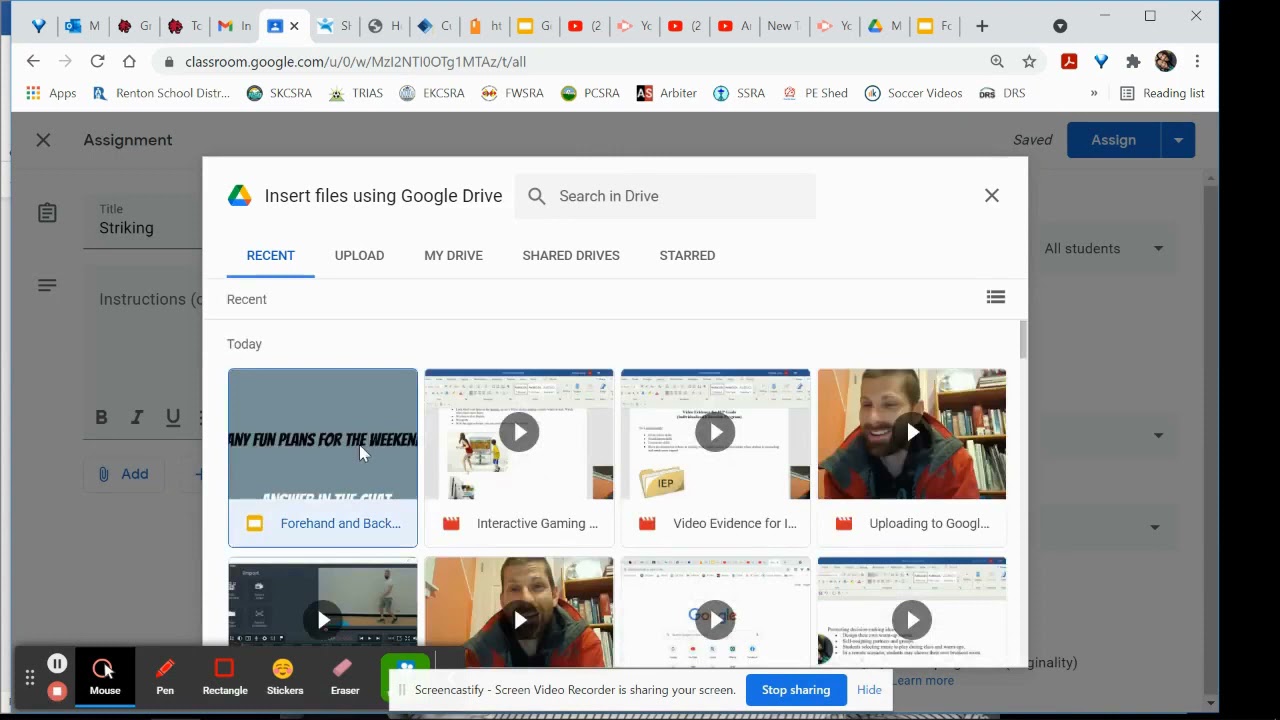Open the Extensions puzzle menu
Screen dimensions: 1280x720
click(1133, 61)
